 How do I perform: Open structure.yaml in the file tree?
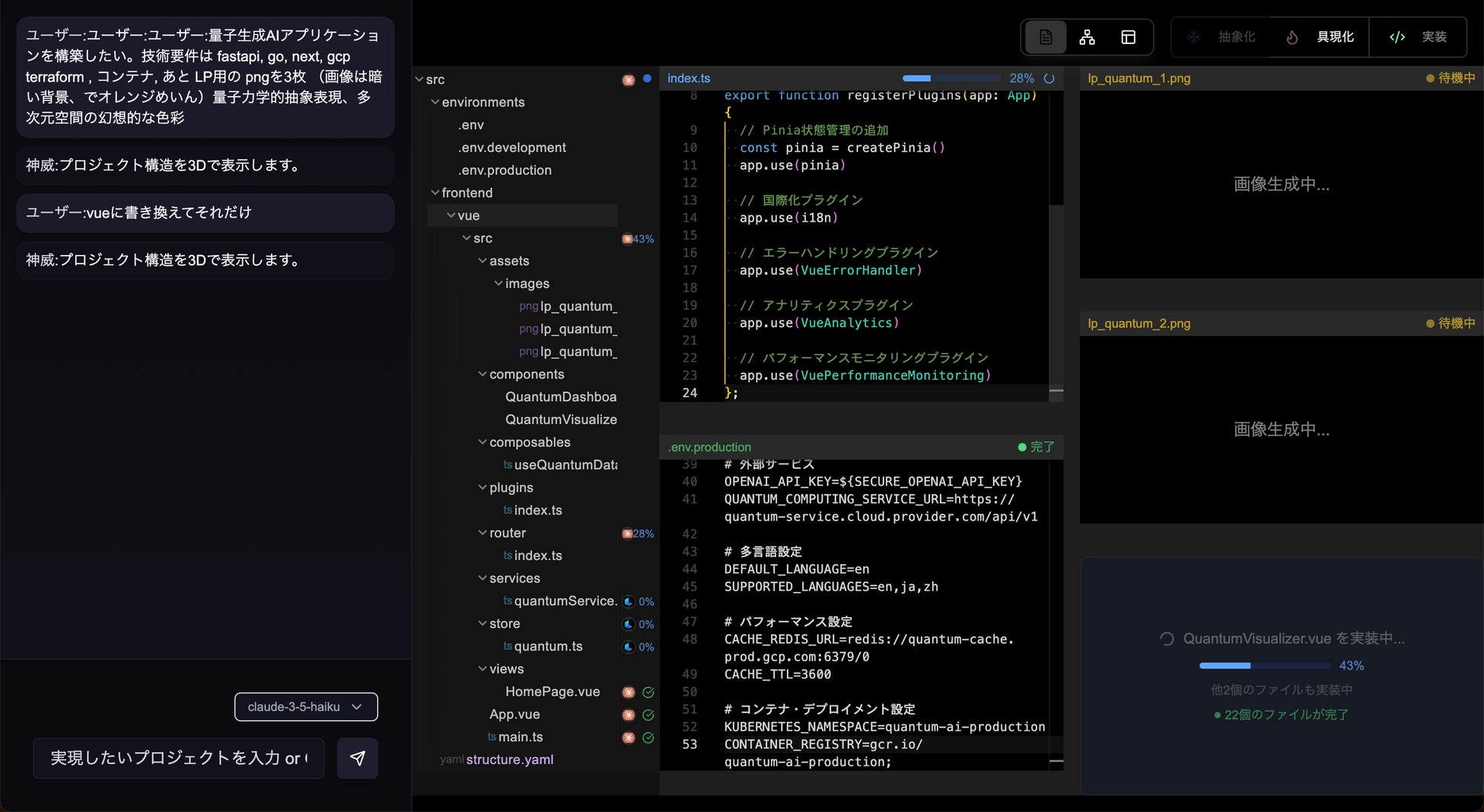tap(509, 759)
